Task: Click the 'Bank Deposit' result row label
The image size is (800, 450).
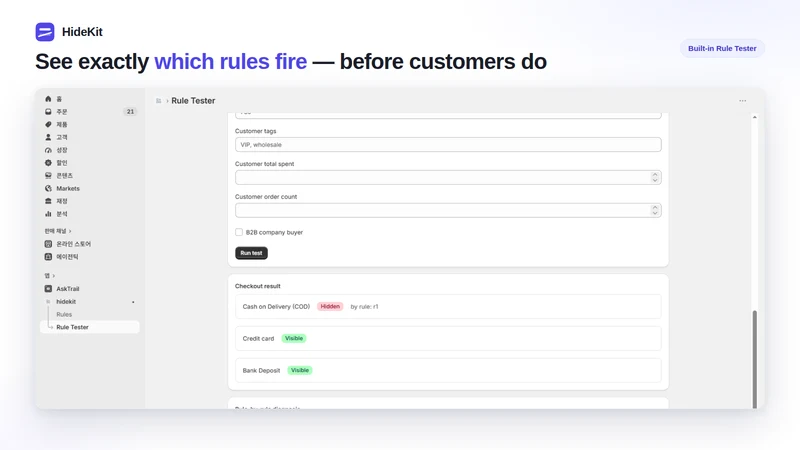Action: click(261, 370)
